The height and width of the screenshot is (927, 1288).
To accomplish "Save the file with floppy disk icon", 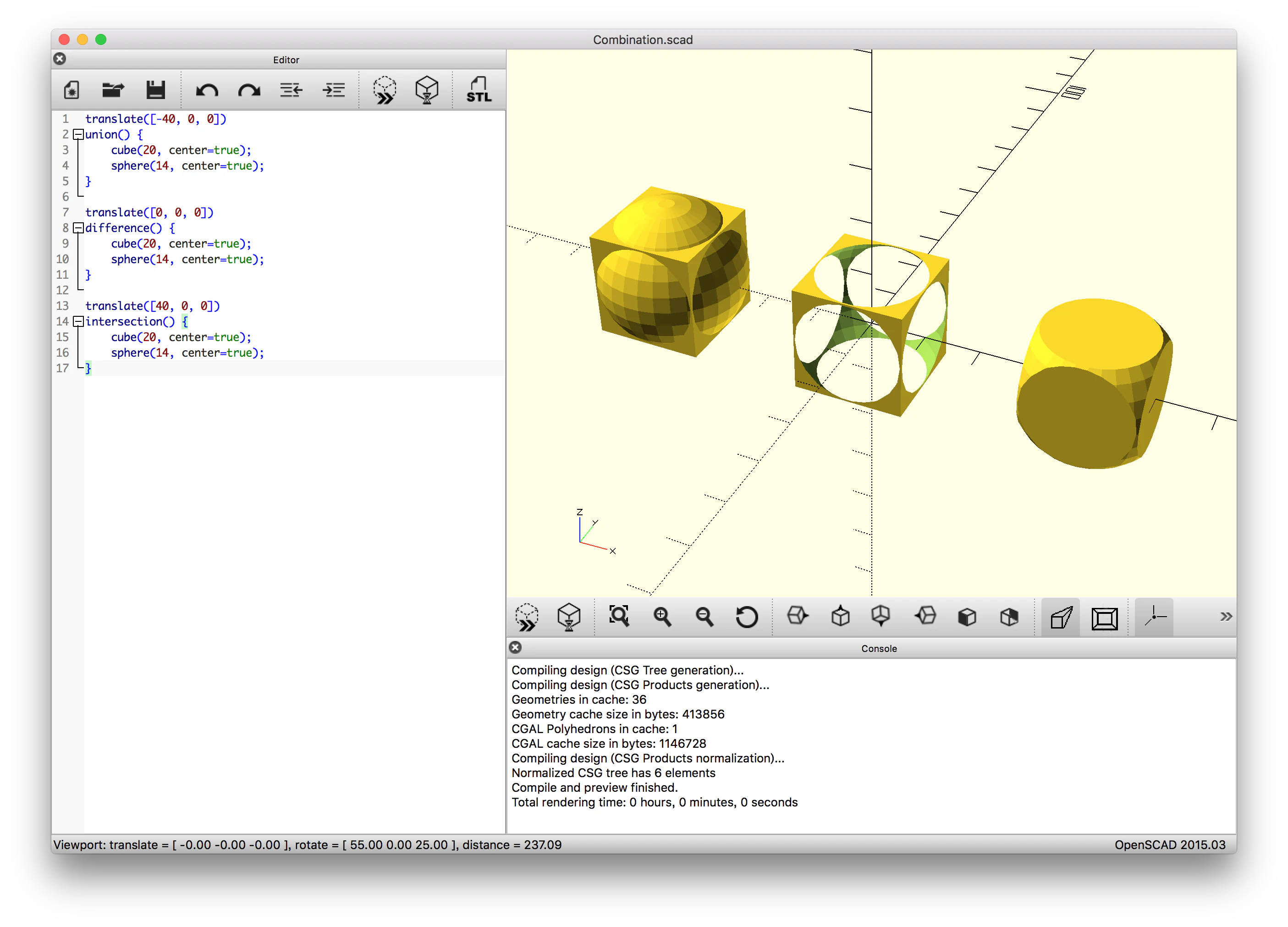I will point(155,90).
